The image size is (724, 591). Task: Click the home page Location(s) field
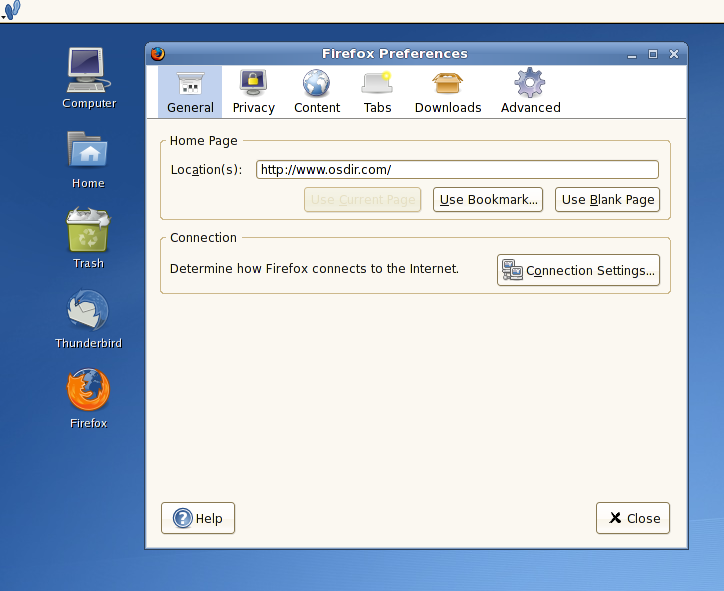click(457, 169)
